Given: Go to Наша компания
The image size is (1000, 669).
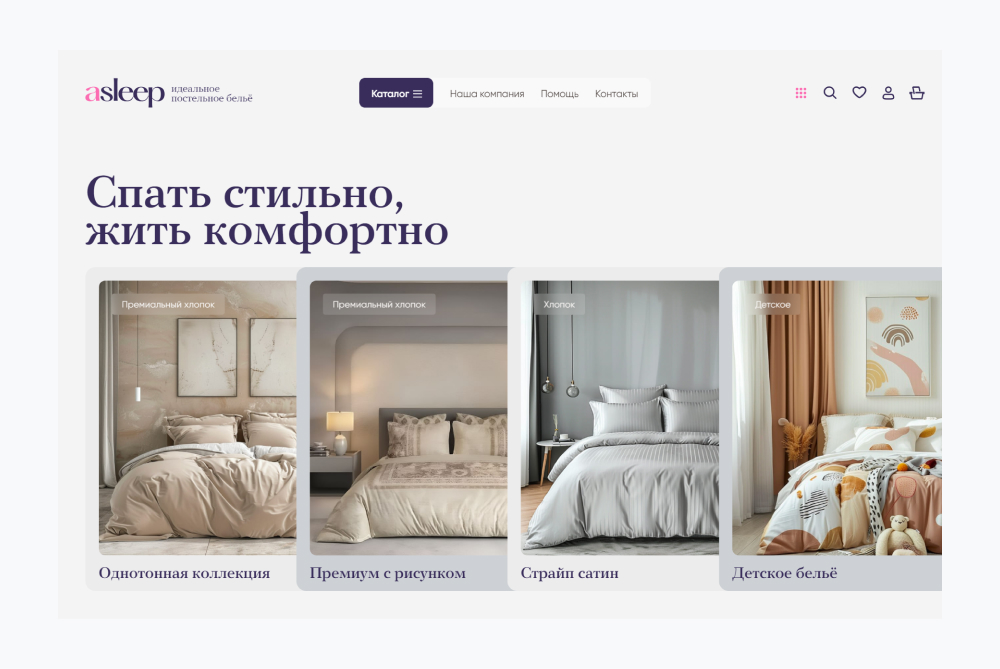Looking at the screenshot, I should click(x=487, y=94).
